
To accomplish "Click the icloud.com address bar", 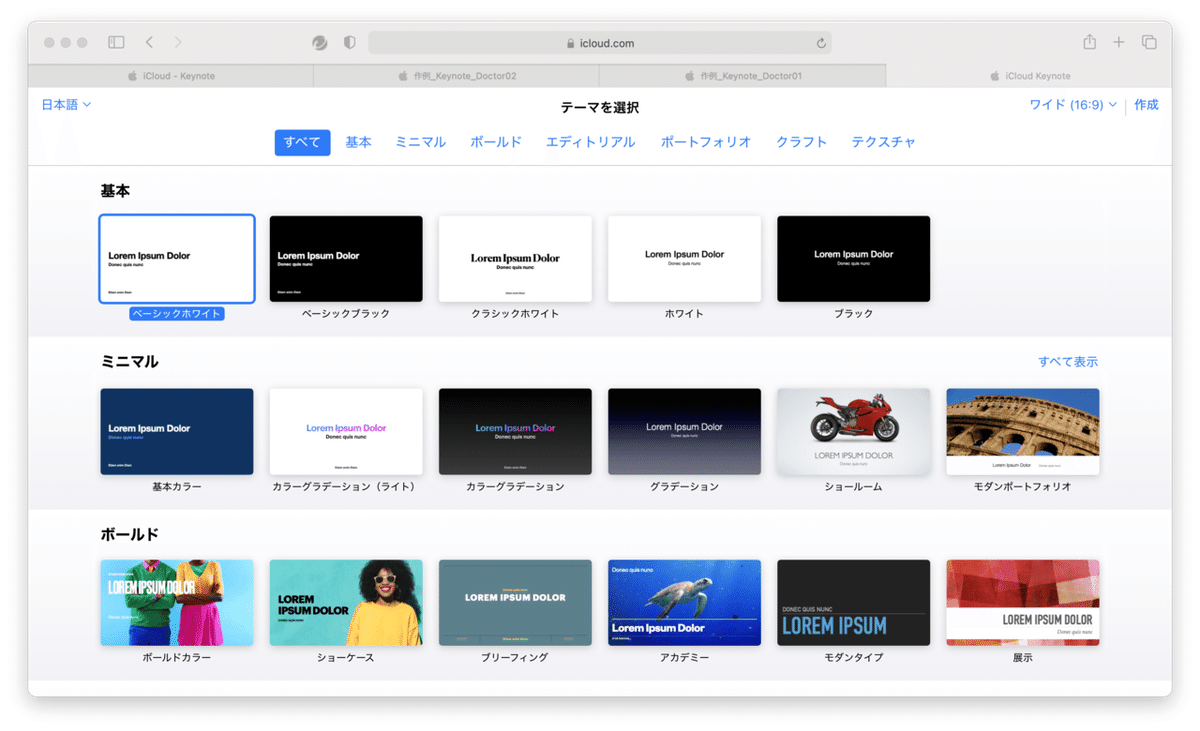I will click(x=600, y=43).
